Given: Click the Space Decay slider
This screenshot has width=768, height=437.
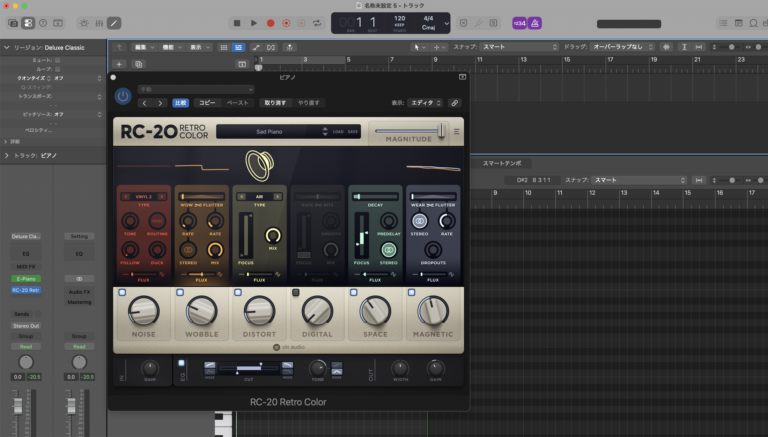Looking at the screenshot, I should coord(375,196).
